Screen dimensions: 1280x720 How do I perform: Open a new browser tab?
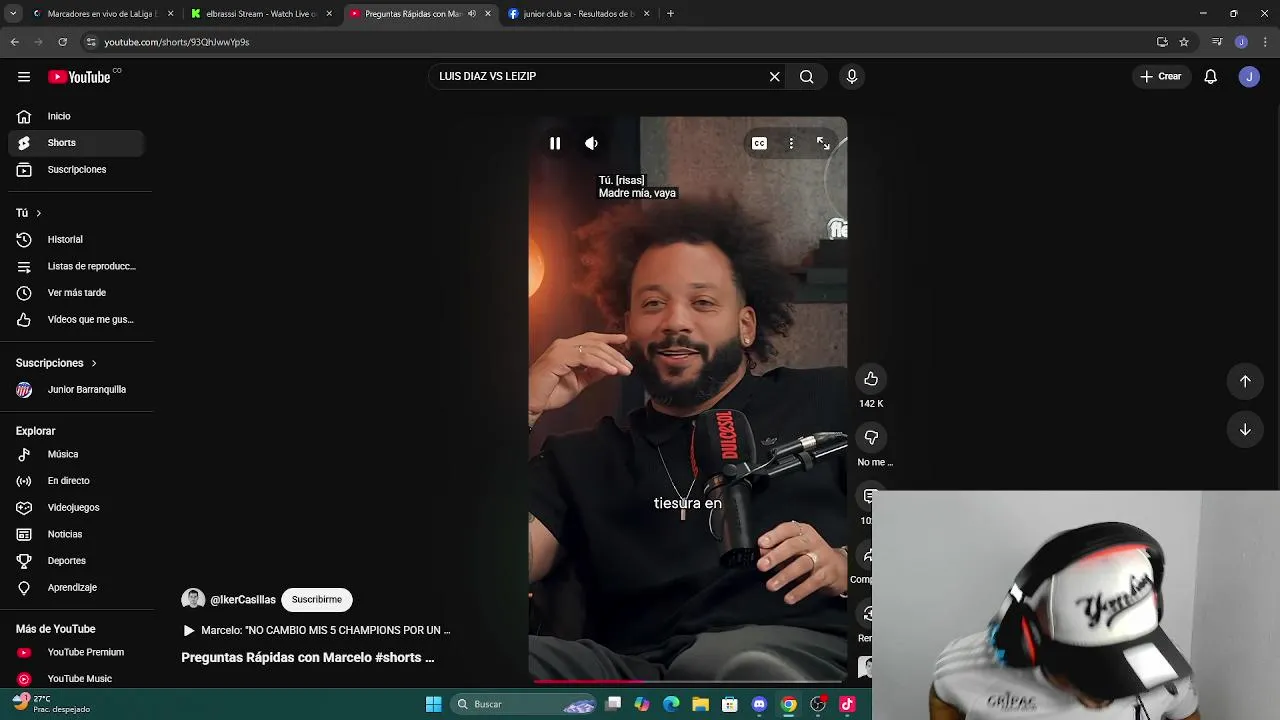(670, 14)
